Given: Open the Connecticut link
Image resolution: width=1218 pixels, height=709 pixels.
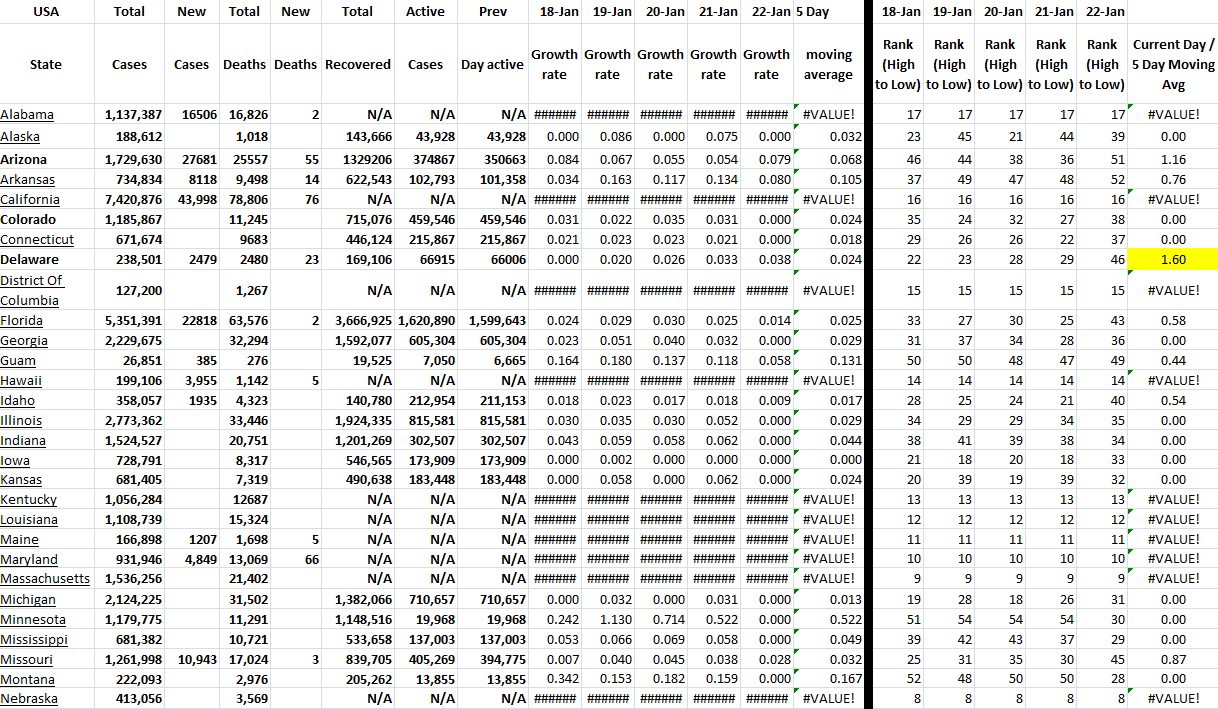Looking at the screenshot, I should [x=37, y=240].
